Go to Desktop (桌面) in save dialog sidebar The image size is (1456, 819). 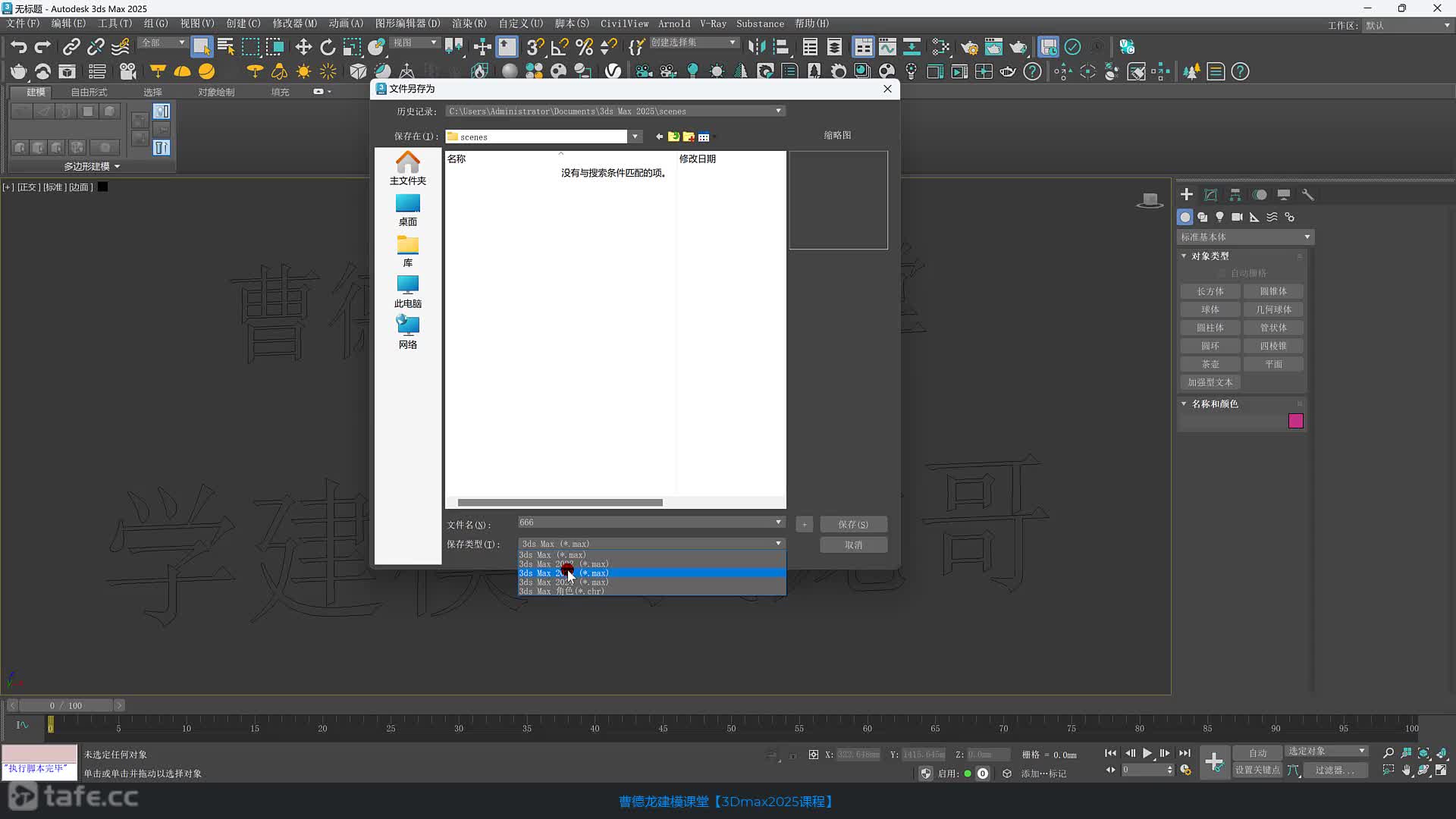click(x=408, y=210)
